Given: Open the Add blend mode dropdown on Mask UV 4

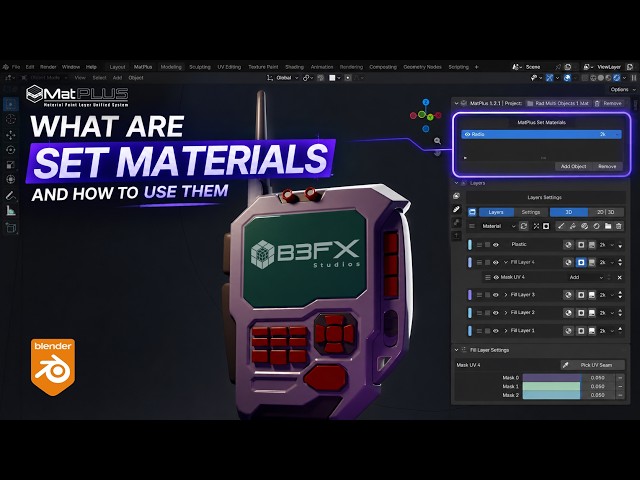Looking at the screenshot, I should click(586, 278).
